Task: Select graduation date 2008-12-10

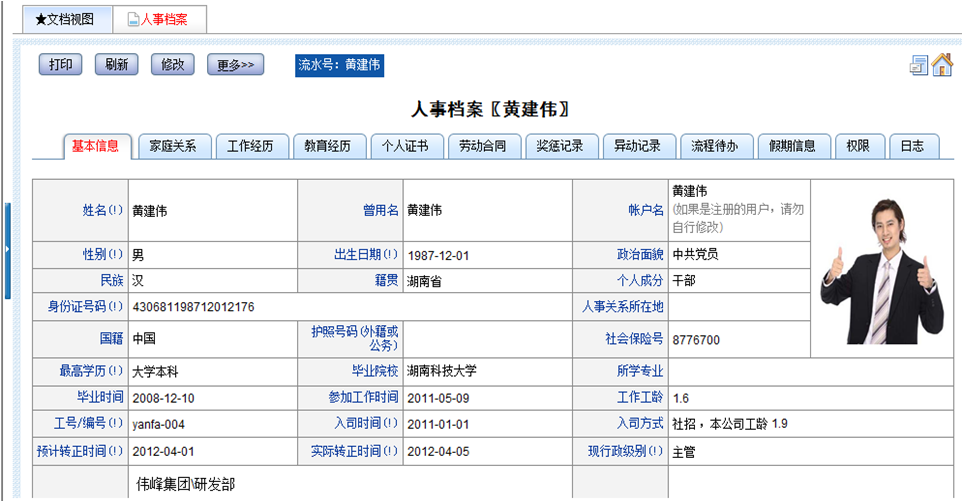Action: [x=163, y=398]
